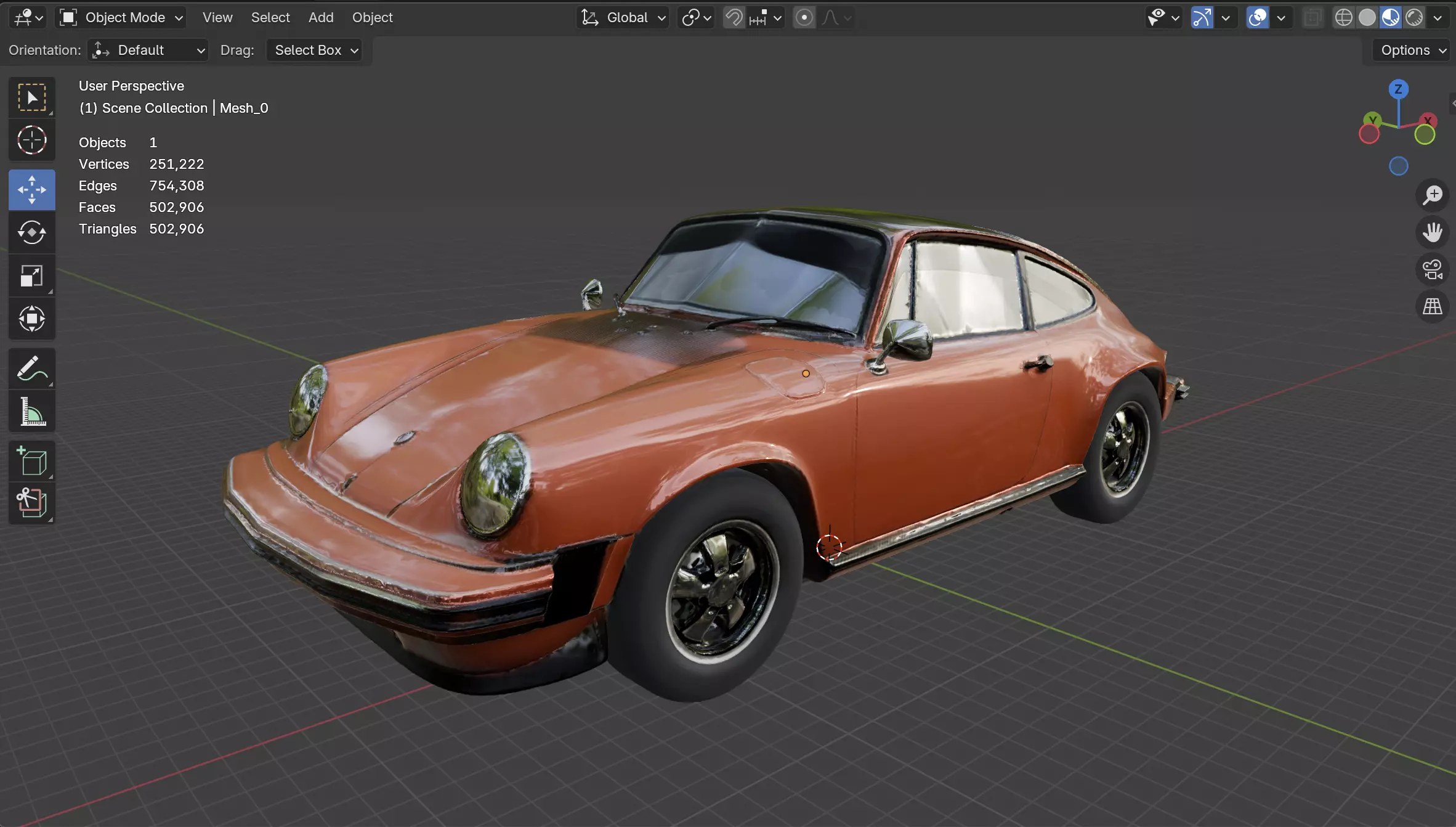Pick the Annotate pencil tool
This screenshot has height=827, width=1456.
point(31,369)
